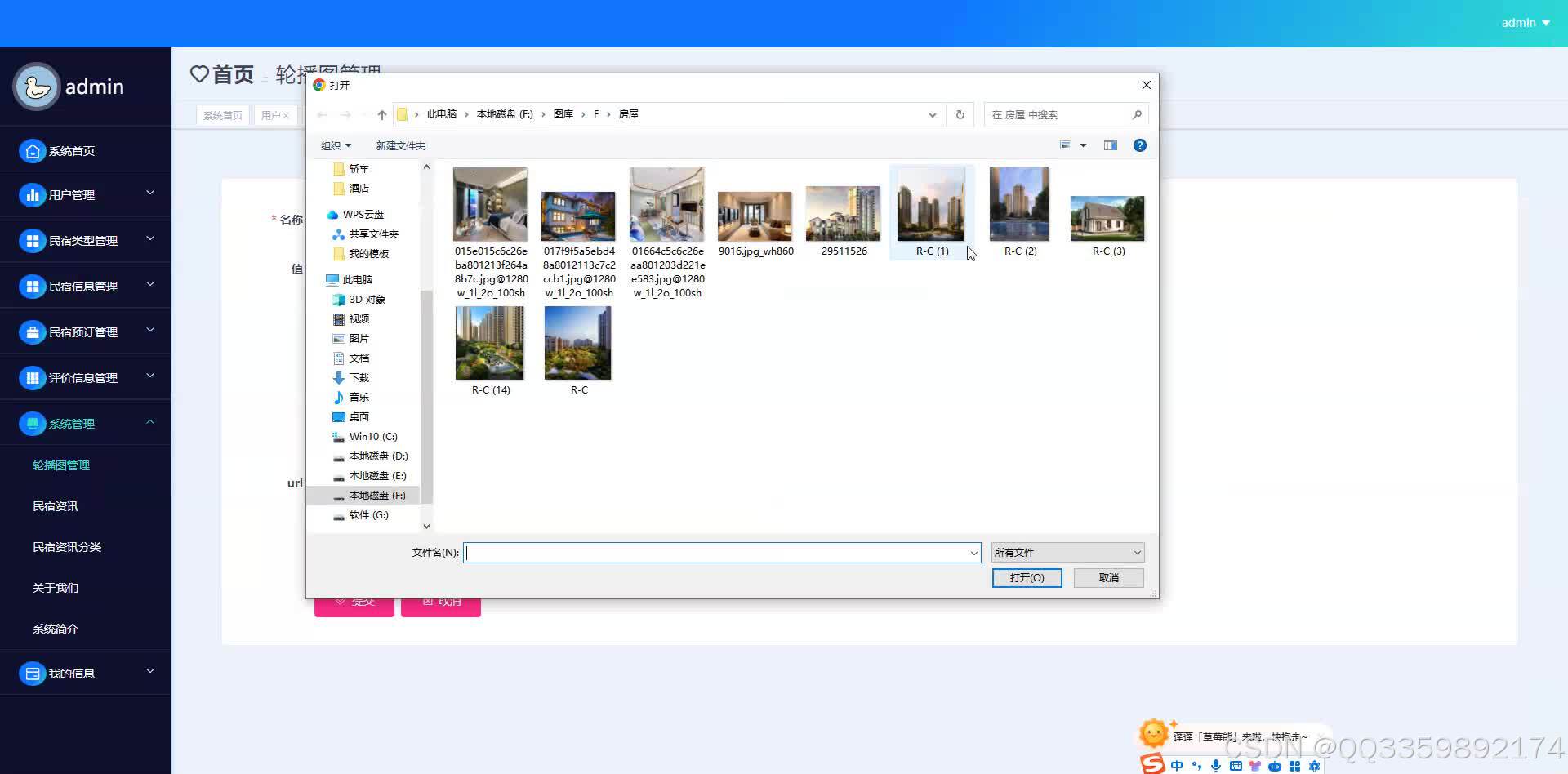Image resolution: width=1568 pixels, height=774 pixels.
Task: Click 本地磁盘 (F:) in the breadcrumb path
Action: pos(505,114)
